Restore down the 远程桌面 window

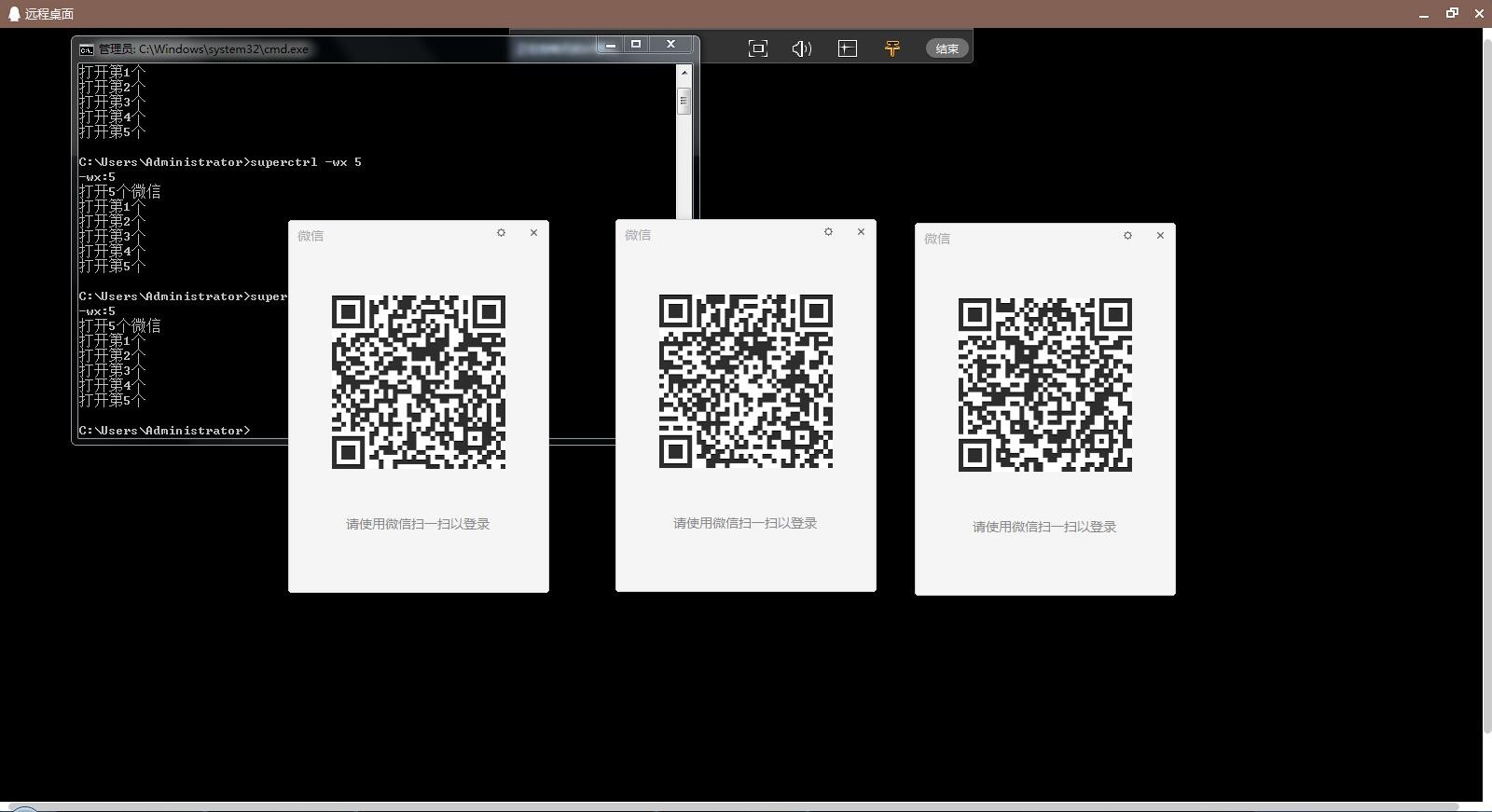pos(1452,13)
